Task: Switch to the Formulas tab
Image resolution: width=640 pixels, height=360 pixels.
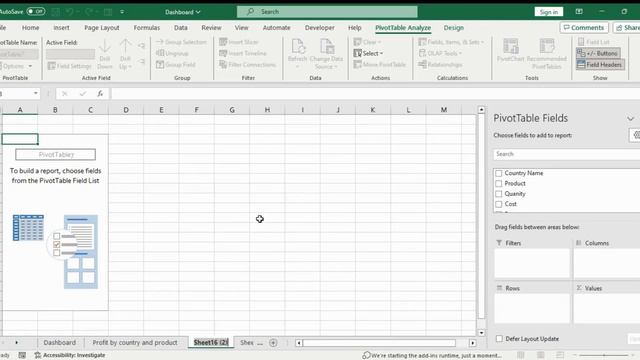Action: point(147,28)
